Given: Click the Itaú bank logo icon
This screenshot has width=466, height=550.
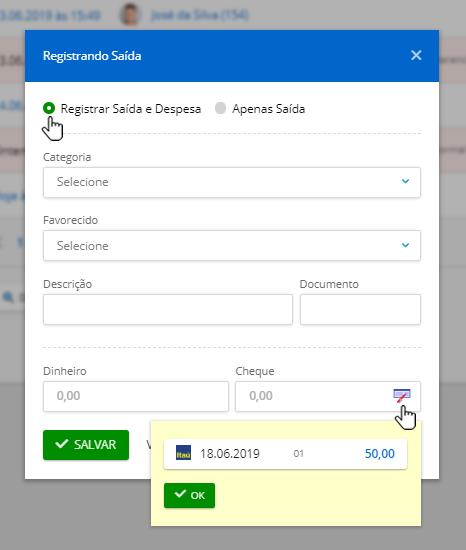Looking at the screenshot, I should (183, 453).
